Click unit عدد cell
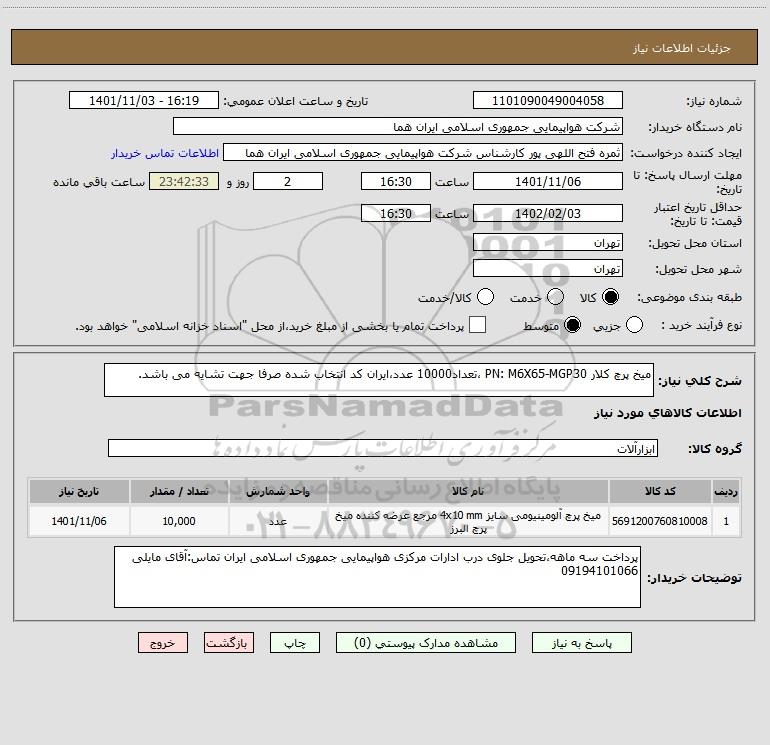770x745 pixels. [x=278, y=521]
